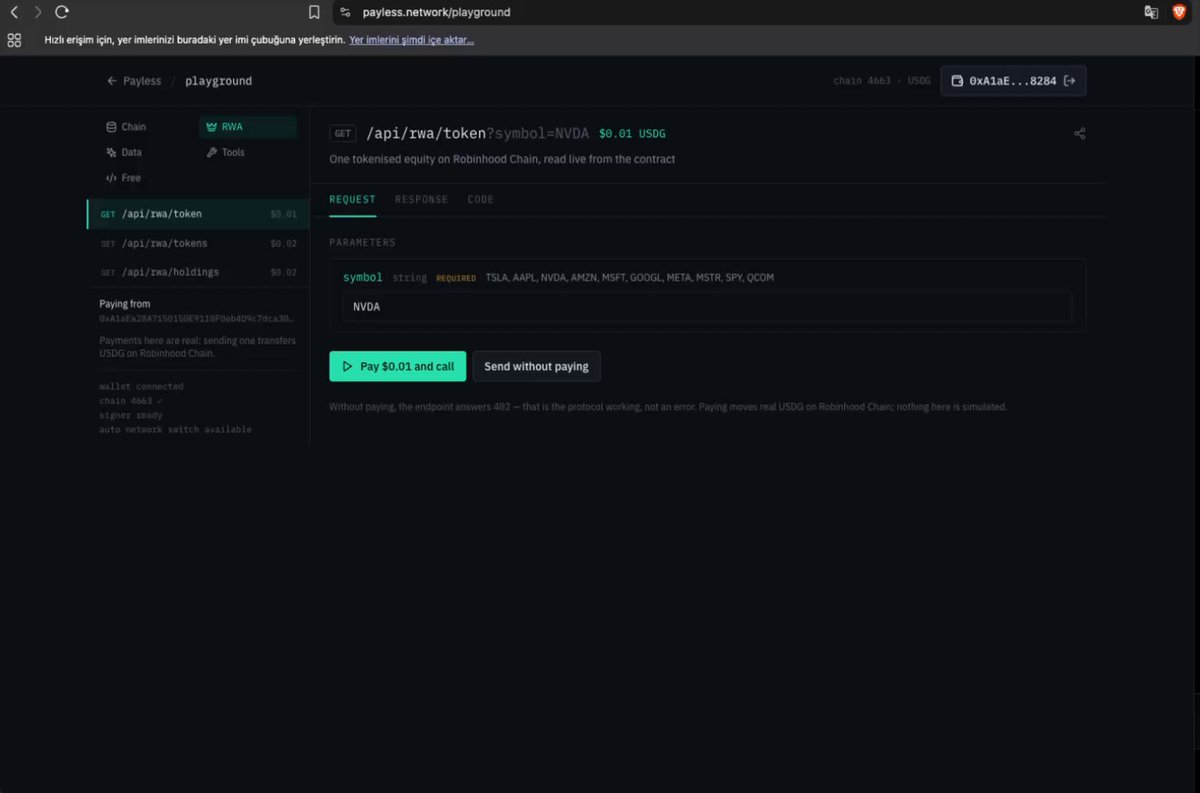Viewport: 1200px width, 793px height.
Task: Open the apps grid icon in bookmarks bar
Action: [x=14, y=40]
